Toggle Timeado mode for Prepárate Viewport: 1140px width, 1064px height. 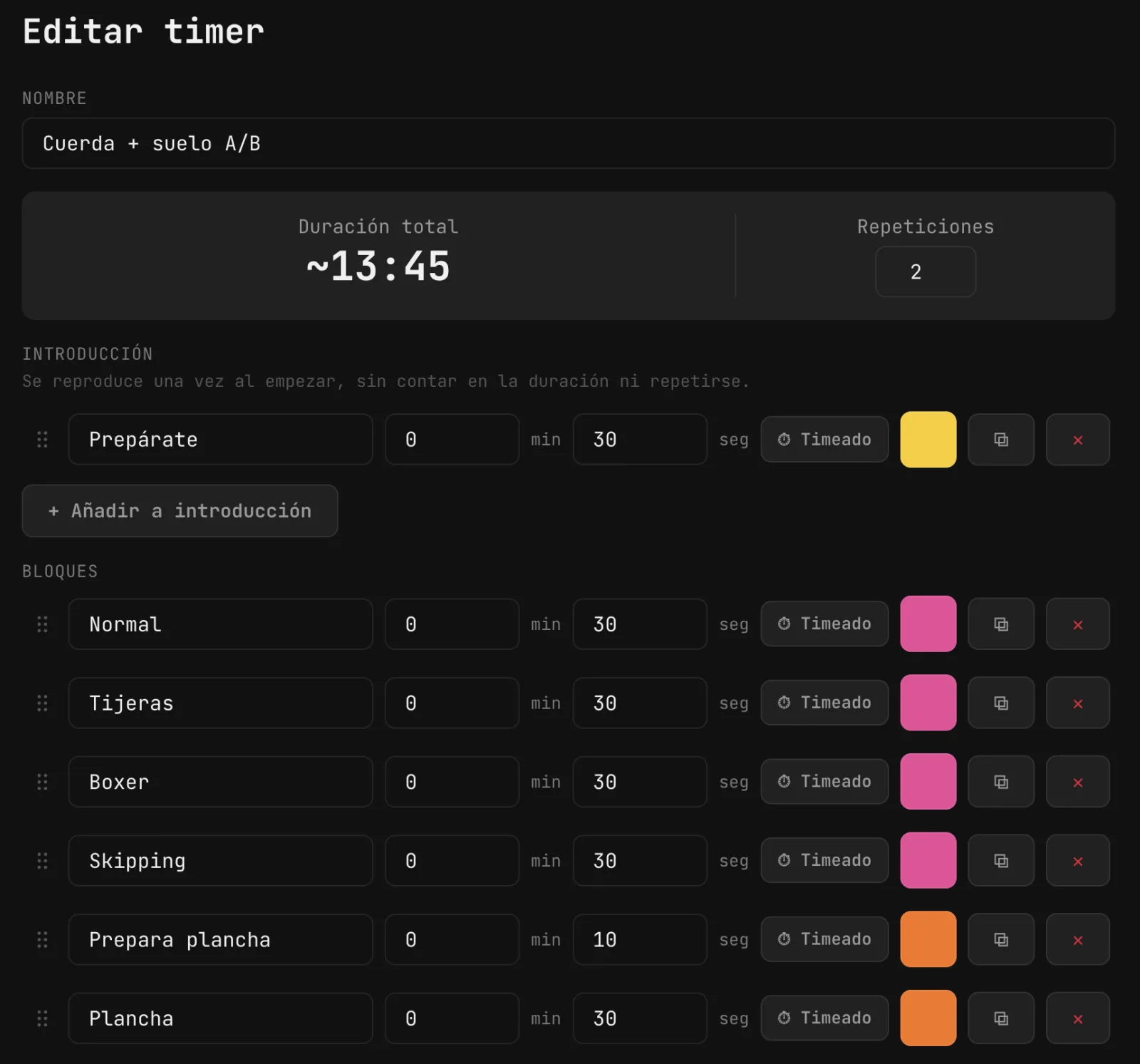click(824, 440)
